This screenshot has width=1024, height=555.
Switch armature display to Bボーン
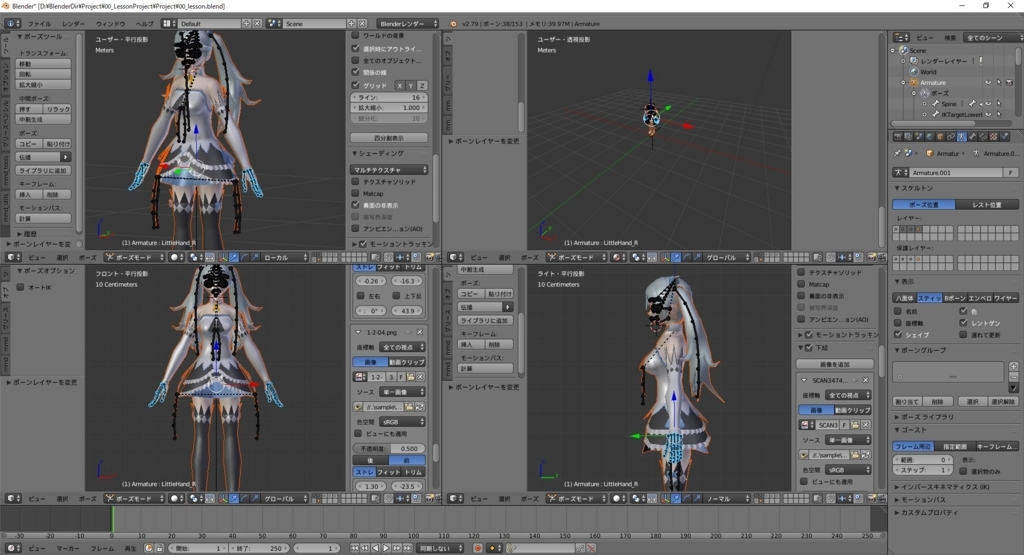click(954, 298)
